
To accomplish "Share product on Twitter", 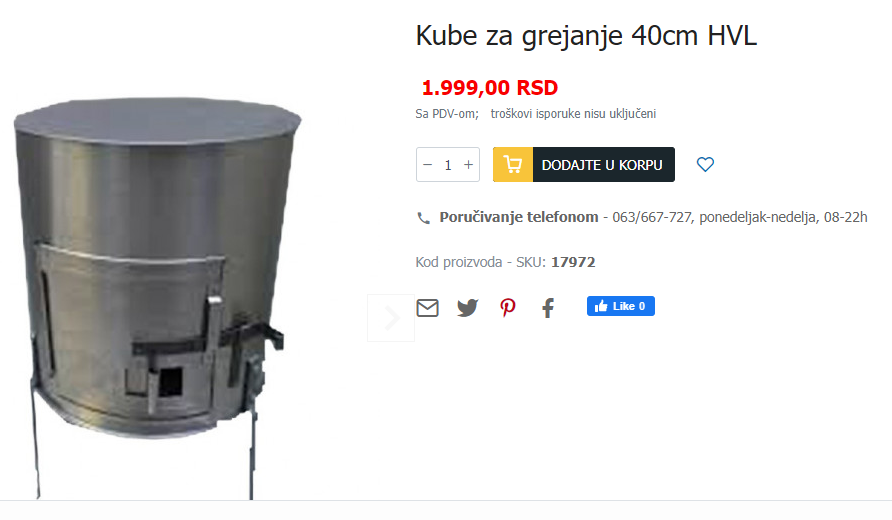I will [468, 308].
